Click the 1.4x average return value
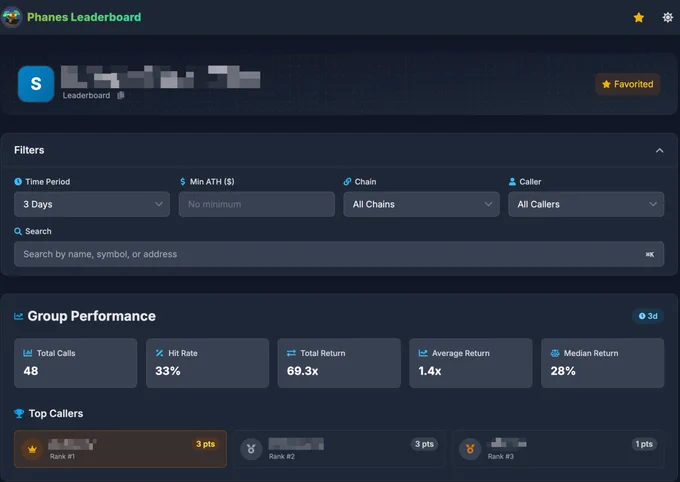 [430, 371]
